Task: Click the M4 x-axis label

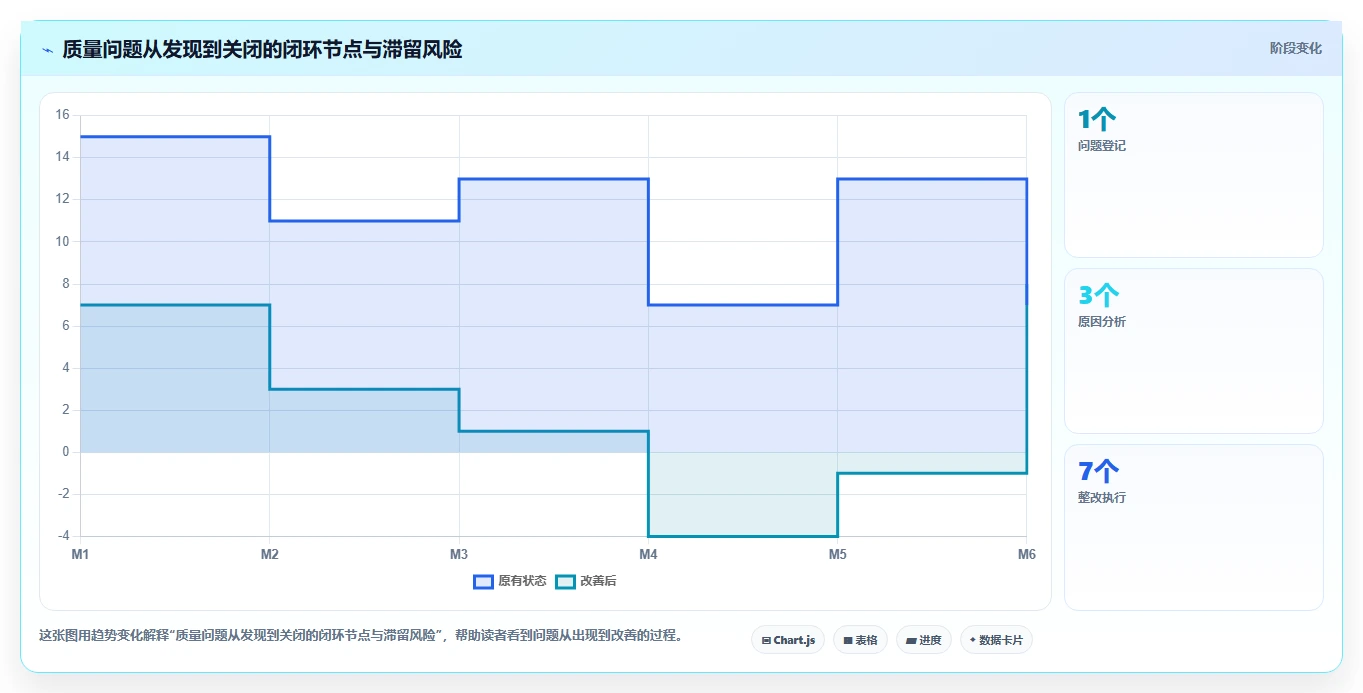Action: (648, 554)
